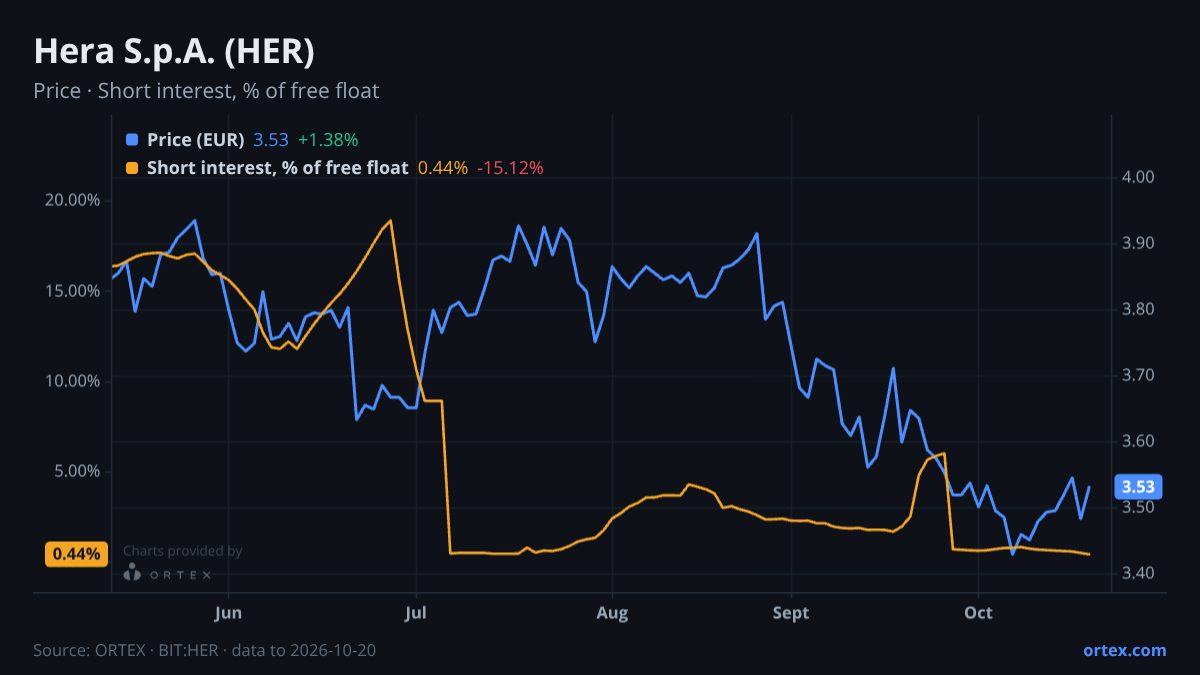Click the ORTEX logo icon
The width and height of the screenshot is (1200, 675).
(x=132, y=573)
